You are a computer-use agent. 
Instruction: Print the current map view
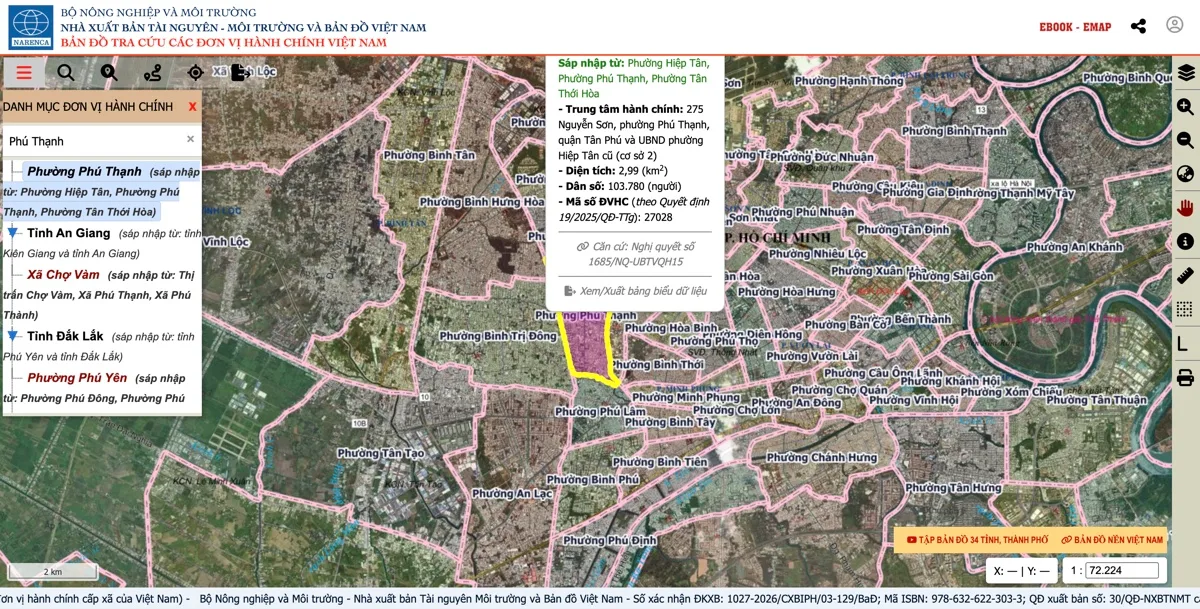click(1186, 377)
